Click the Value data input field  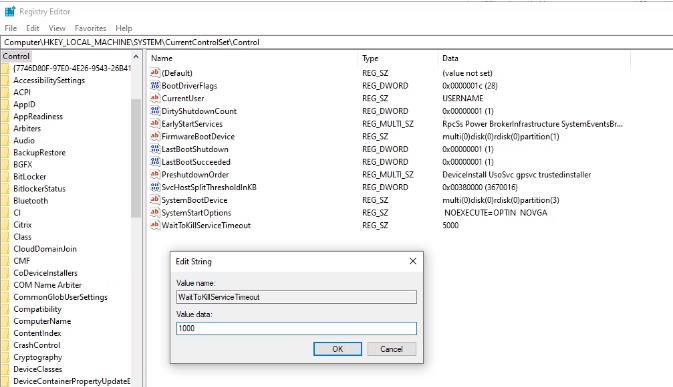[x=296, y=328]
